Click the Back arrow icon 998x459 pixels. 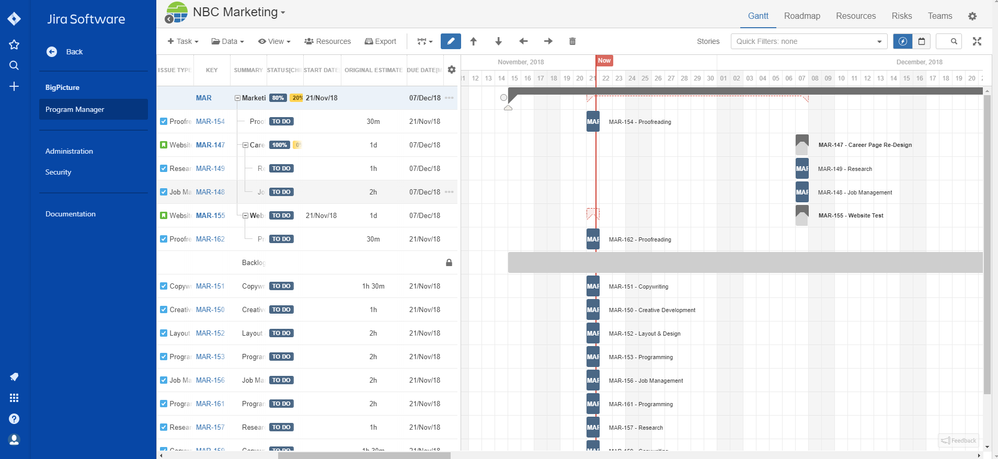coord(52,52)
